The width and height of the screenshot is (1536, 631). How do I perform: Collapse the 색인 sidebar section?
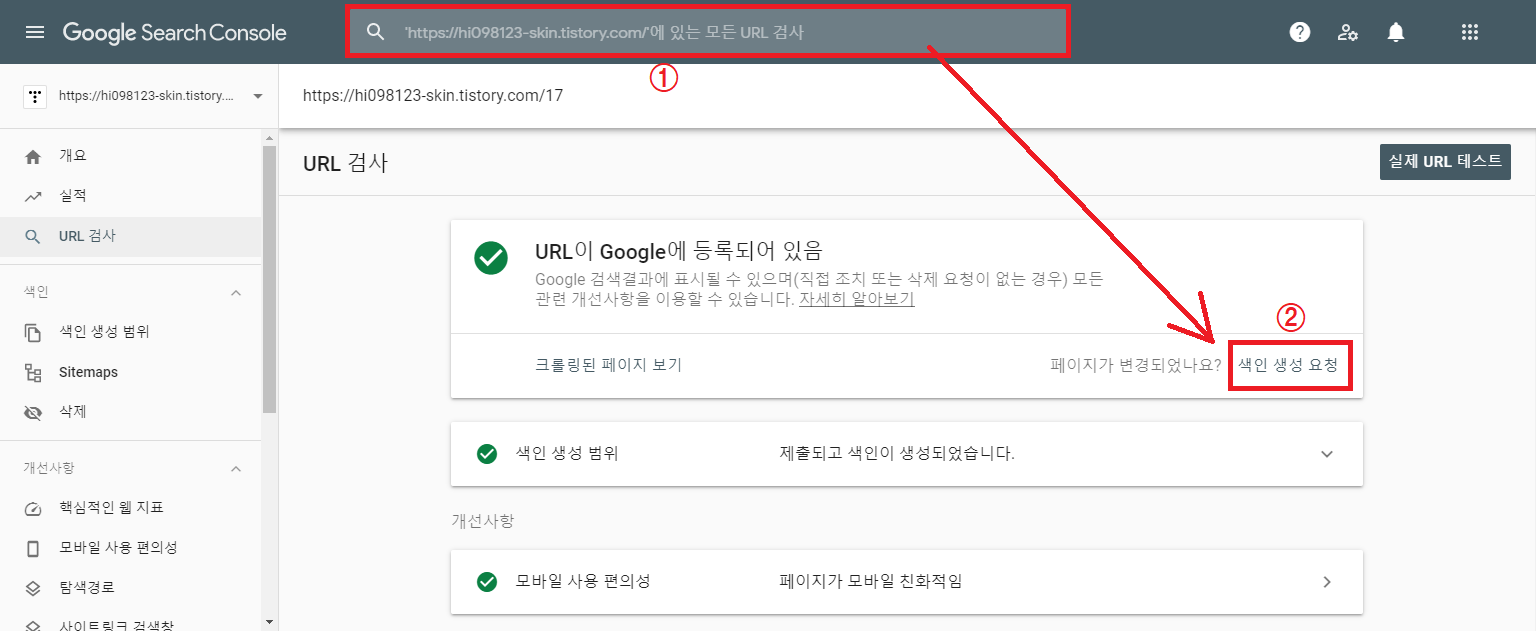click(x=236, y=292)
